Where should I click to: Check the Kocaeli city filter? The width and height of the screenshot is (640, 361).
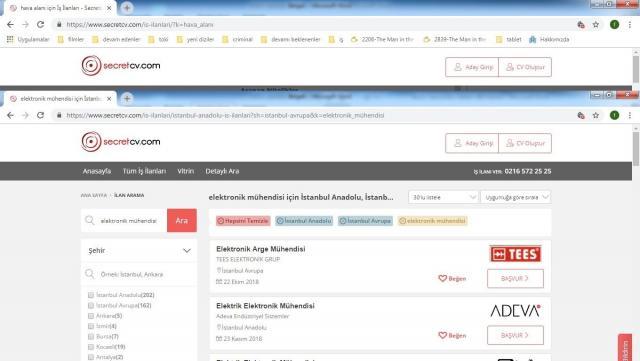tap(91, 347)
